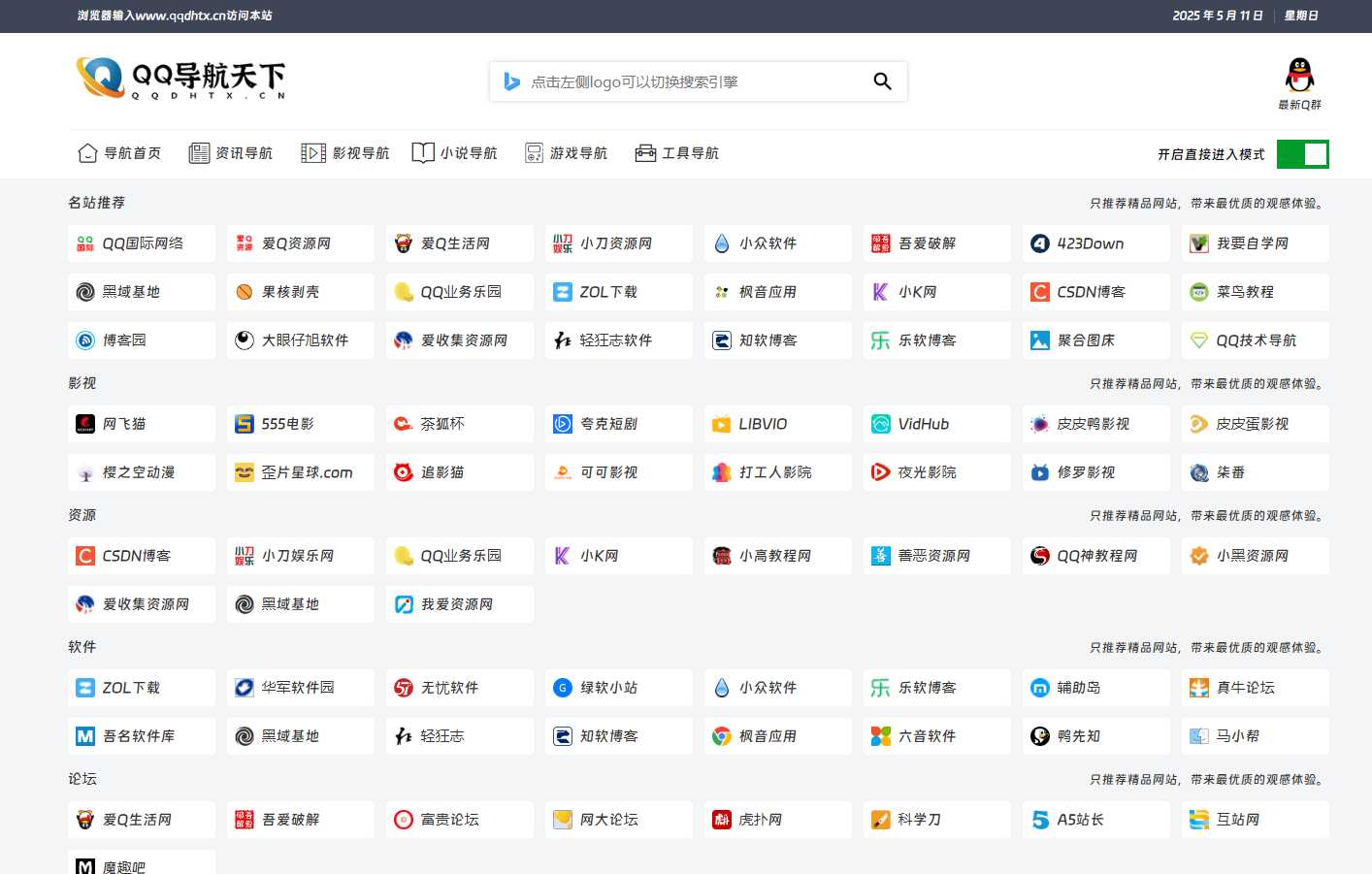Open the 魔趣吧 link
This screenshot has width=1372, height=874.
[x=142, y=862]
